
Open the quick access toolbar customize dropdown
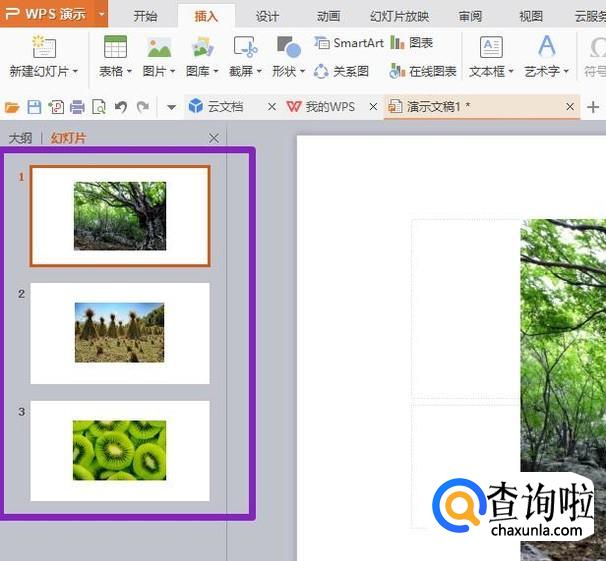pyautogui.click(x=170, y=107)
